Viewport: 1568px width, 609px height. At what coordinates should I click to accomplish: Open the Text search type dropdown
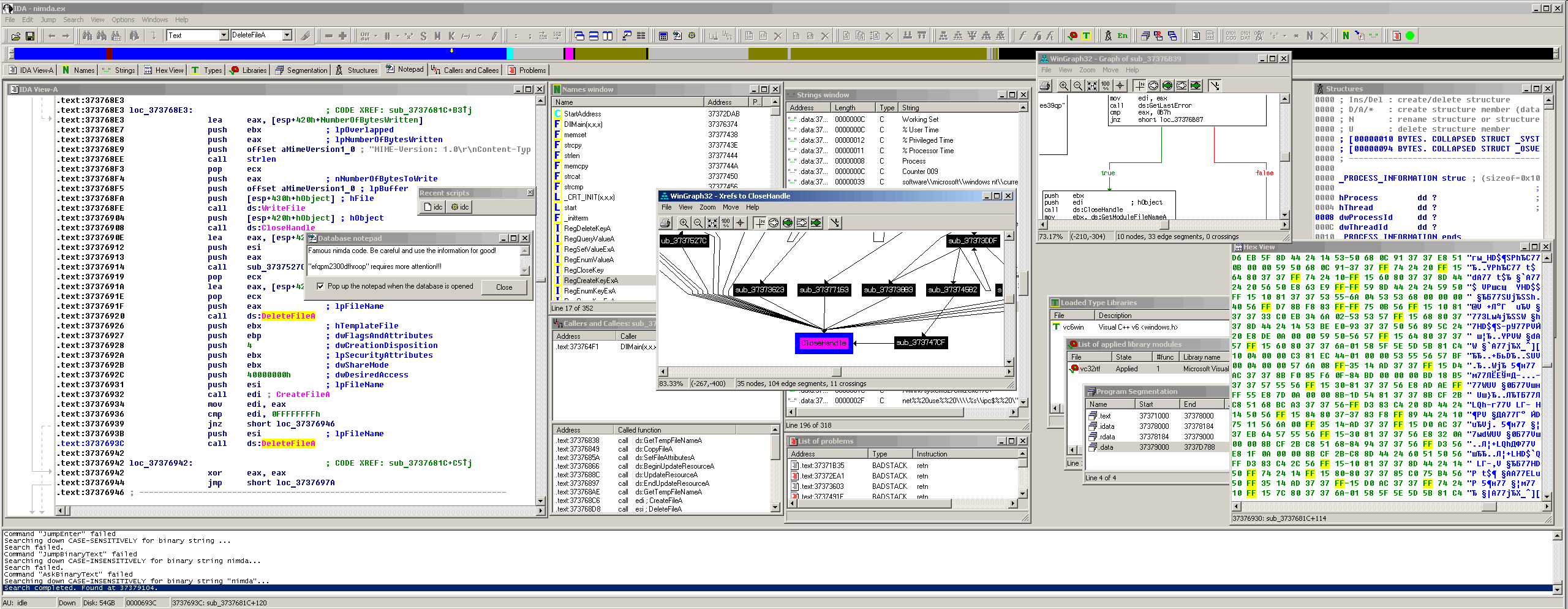[224, 36]
